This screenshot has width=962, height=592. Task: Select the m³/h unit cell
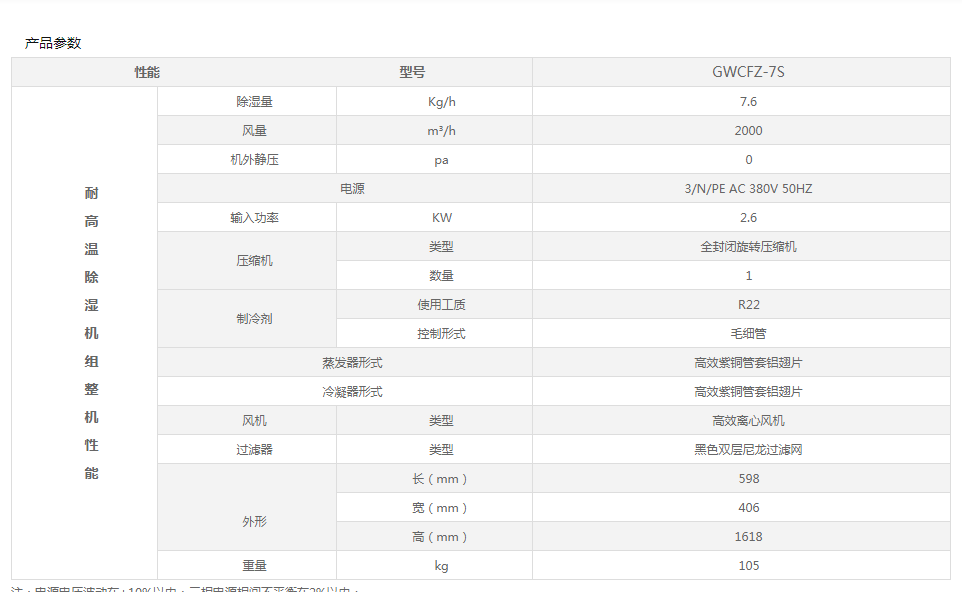441,130
